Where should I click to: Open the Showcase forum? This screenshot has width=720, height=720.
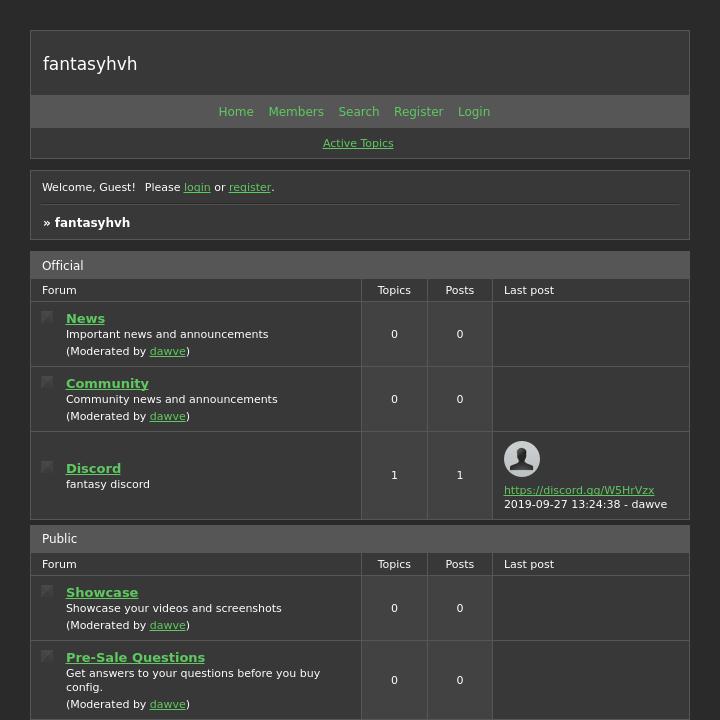tap(102, 592)
